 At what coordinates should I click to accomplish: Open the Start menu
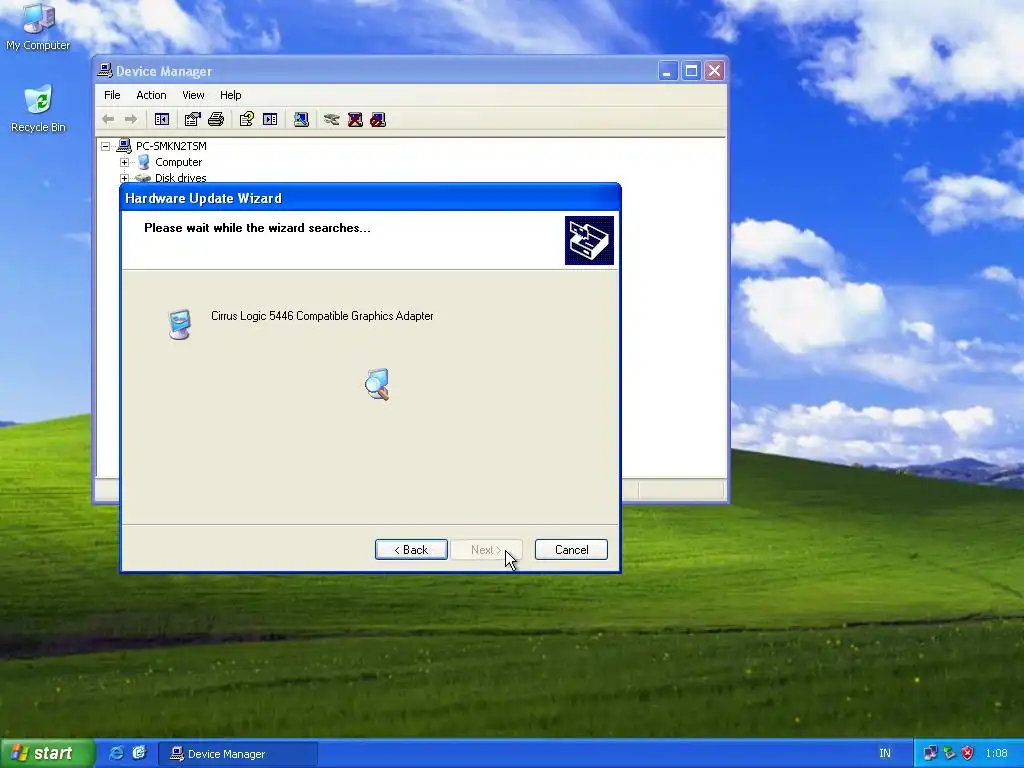click(x=47, y=754)
